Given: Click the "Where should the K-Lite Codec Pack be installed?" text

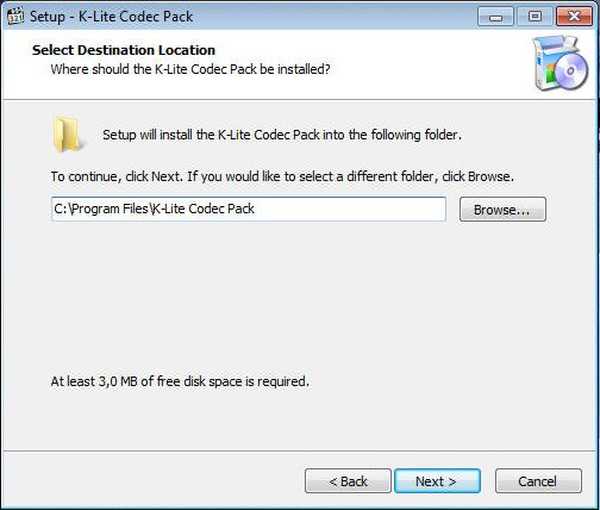Looking at the screenshot, I should (190, 69).
